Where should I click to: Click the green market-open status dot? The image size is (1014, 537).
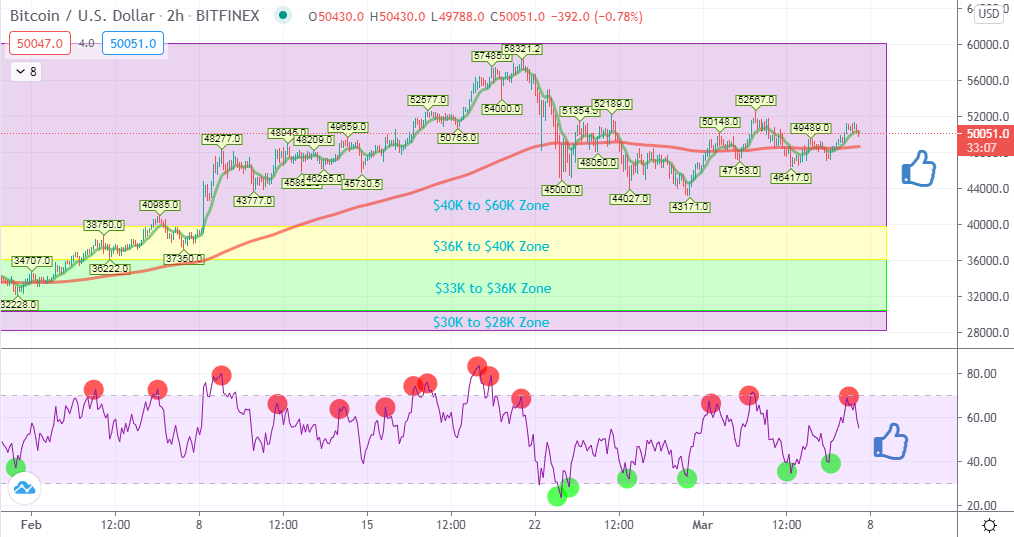coord(283,15)
